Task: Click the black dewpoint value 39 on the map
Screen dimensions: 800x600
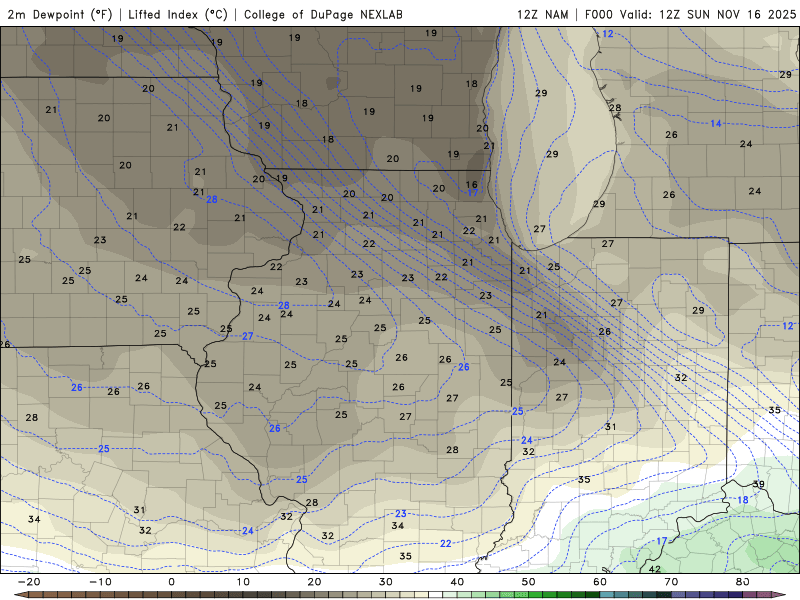Action: pos(759,484)
